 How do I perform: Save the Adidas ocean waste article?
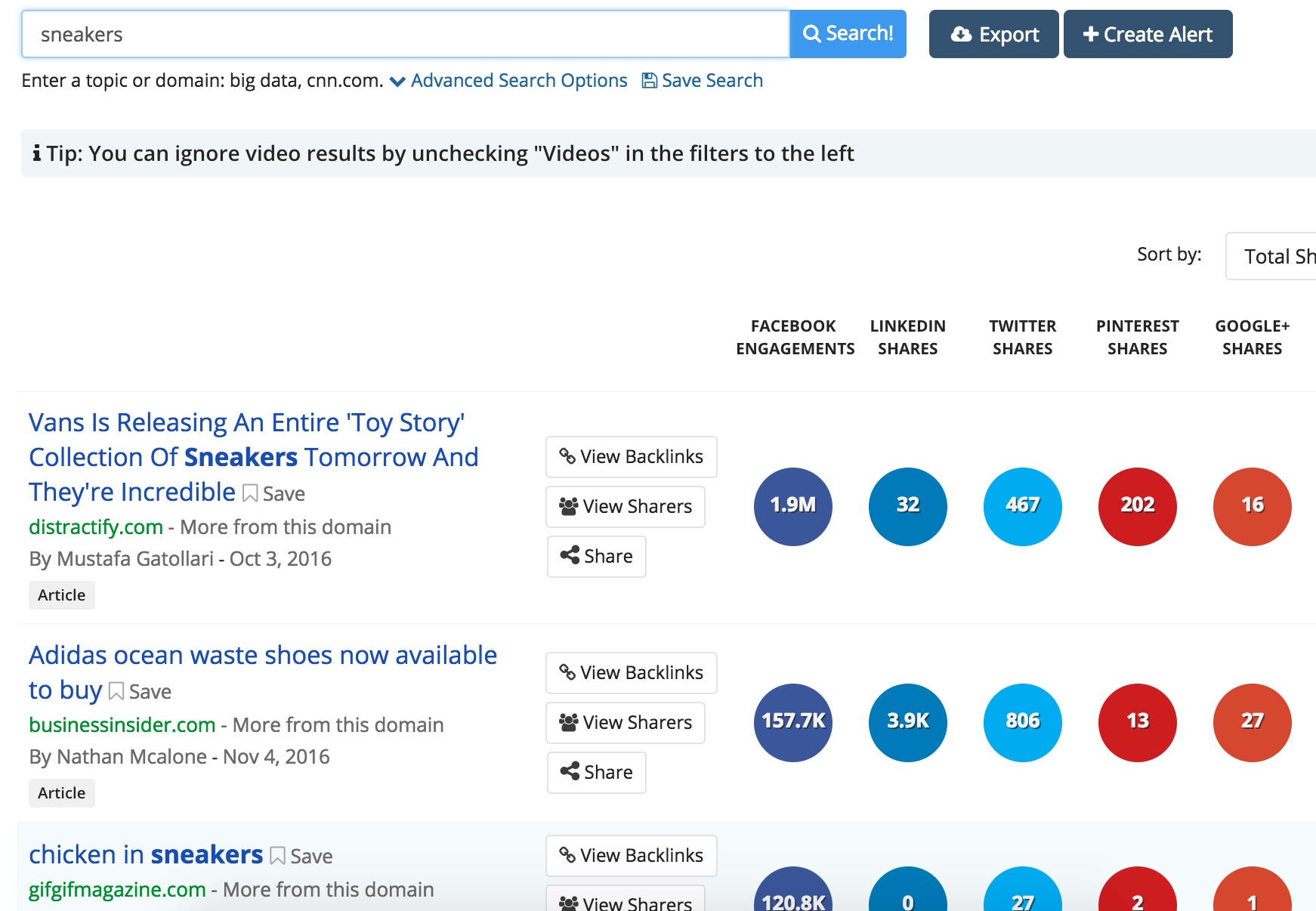141,692
